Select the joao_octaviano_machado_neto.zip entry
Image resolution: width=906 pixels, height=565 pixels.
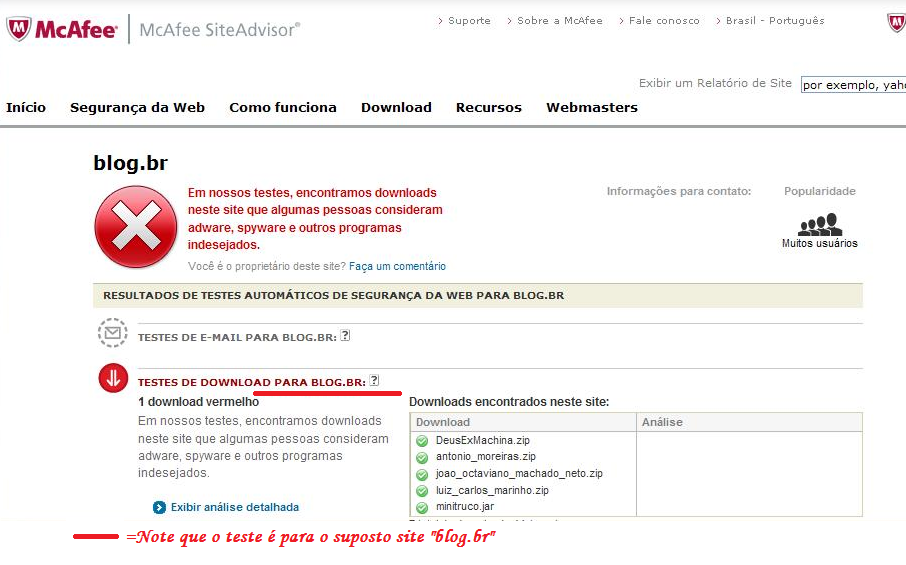[519, 474]
